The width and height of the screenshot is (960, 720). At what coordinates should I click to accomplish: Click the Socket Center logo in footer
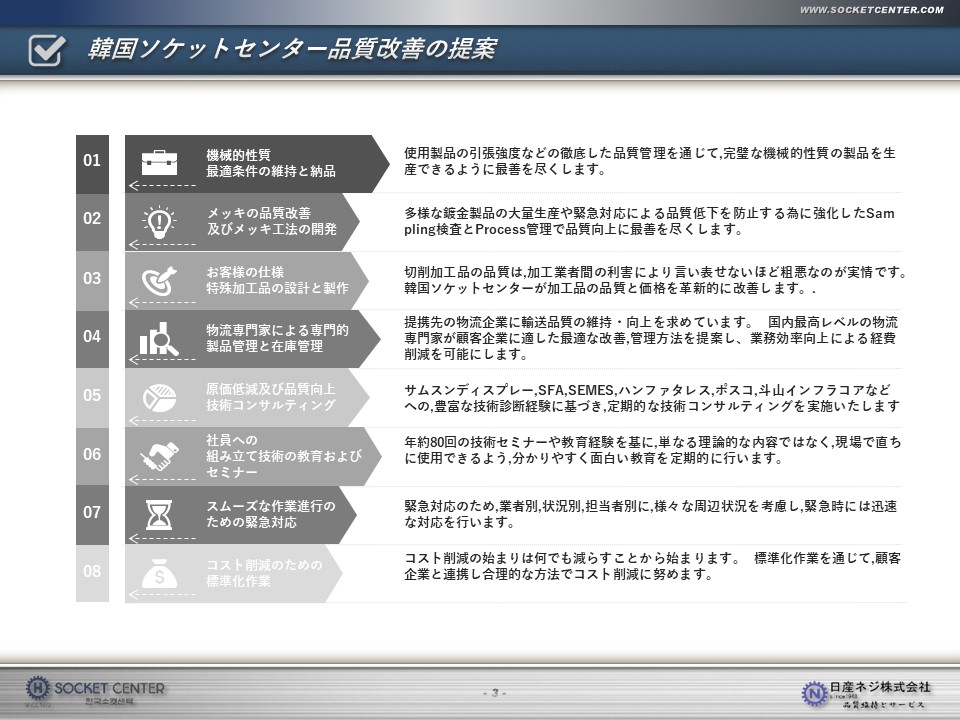tap(96, 690)
